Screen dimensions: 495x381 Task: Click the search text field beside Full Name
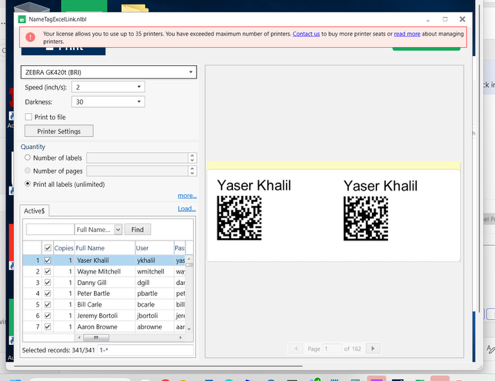coord(50,229)
